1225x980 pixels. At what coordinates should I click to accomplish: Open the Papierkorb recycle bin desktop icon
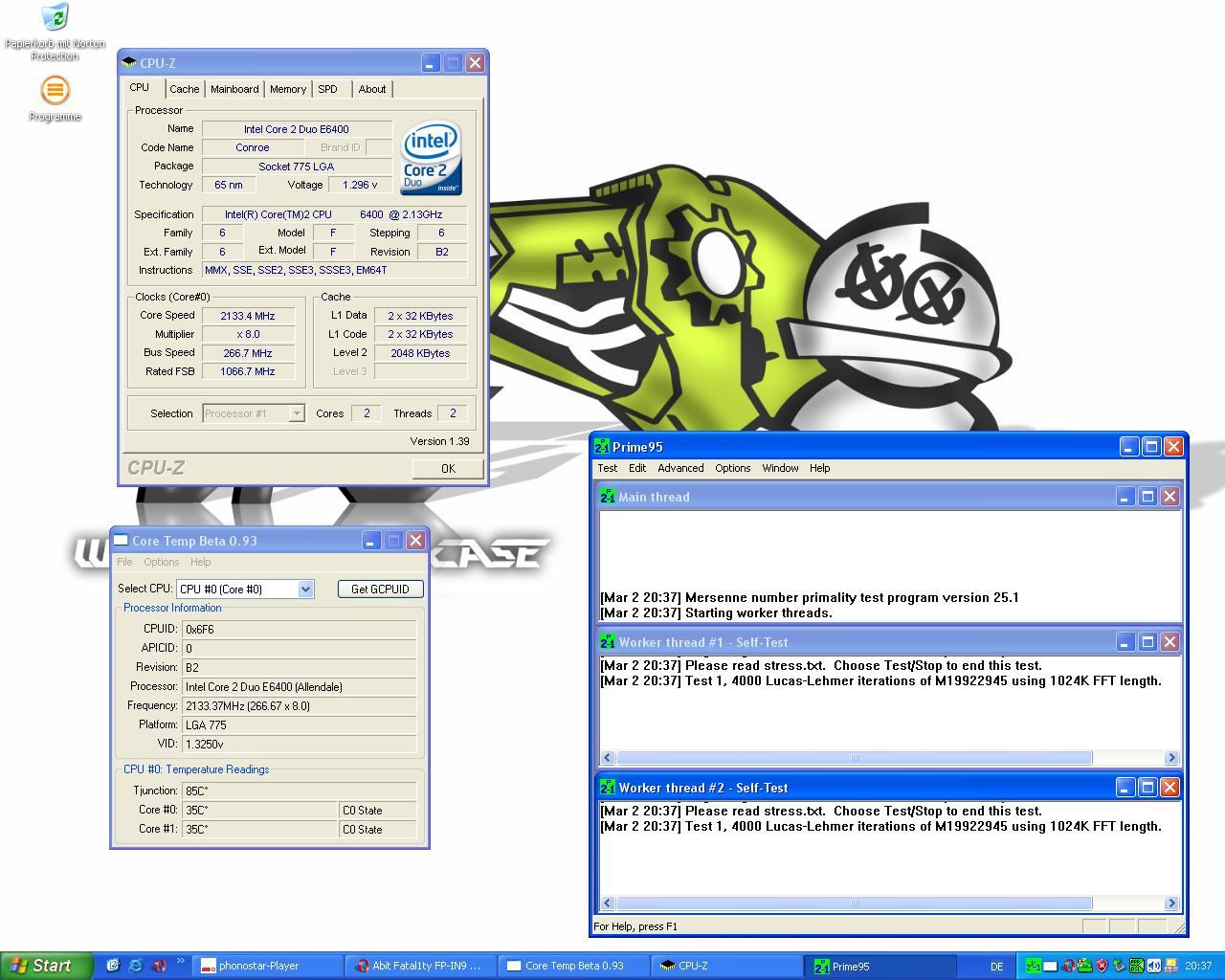(55, 17)
